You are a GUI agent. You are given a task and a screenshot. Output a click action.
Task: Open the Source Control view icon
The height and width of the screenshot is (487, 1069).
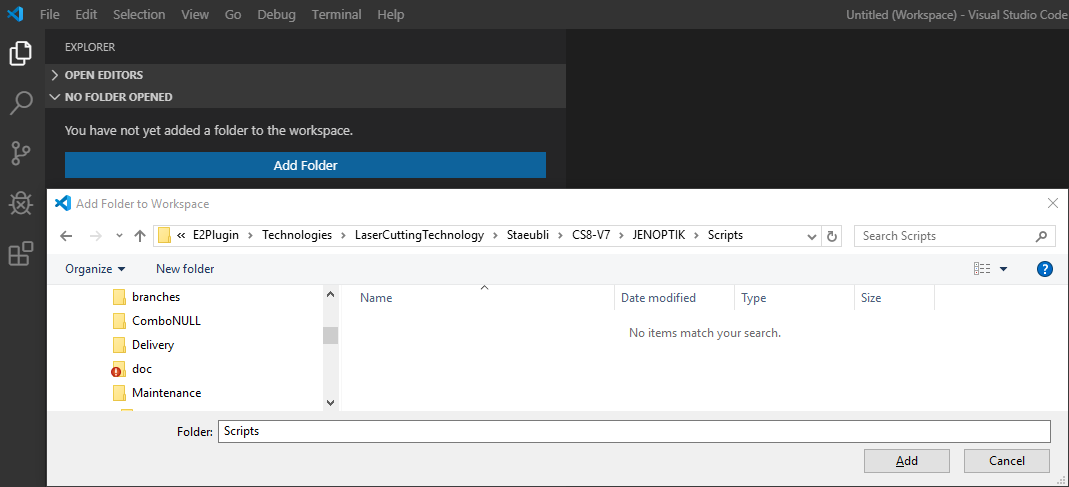point(20,153)
